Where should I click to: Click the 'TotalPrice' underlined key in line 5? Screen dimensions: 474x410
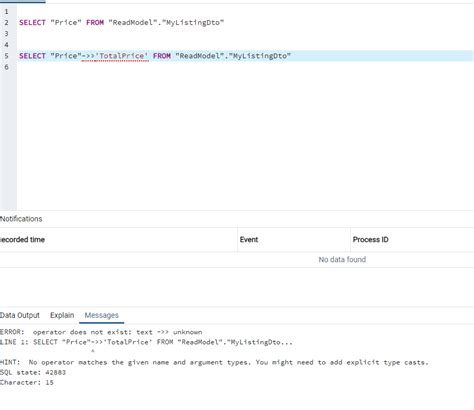121,56
